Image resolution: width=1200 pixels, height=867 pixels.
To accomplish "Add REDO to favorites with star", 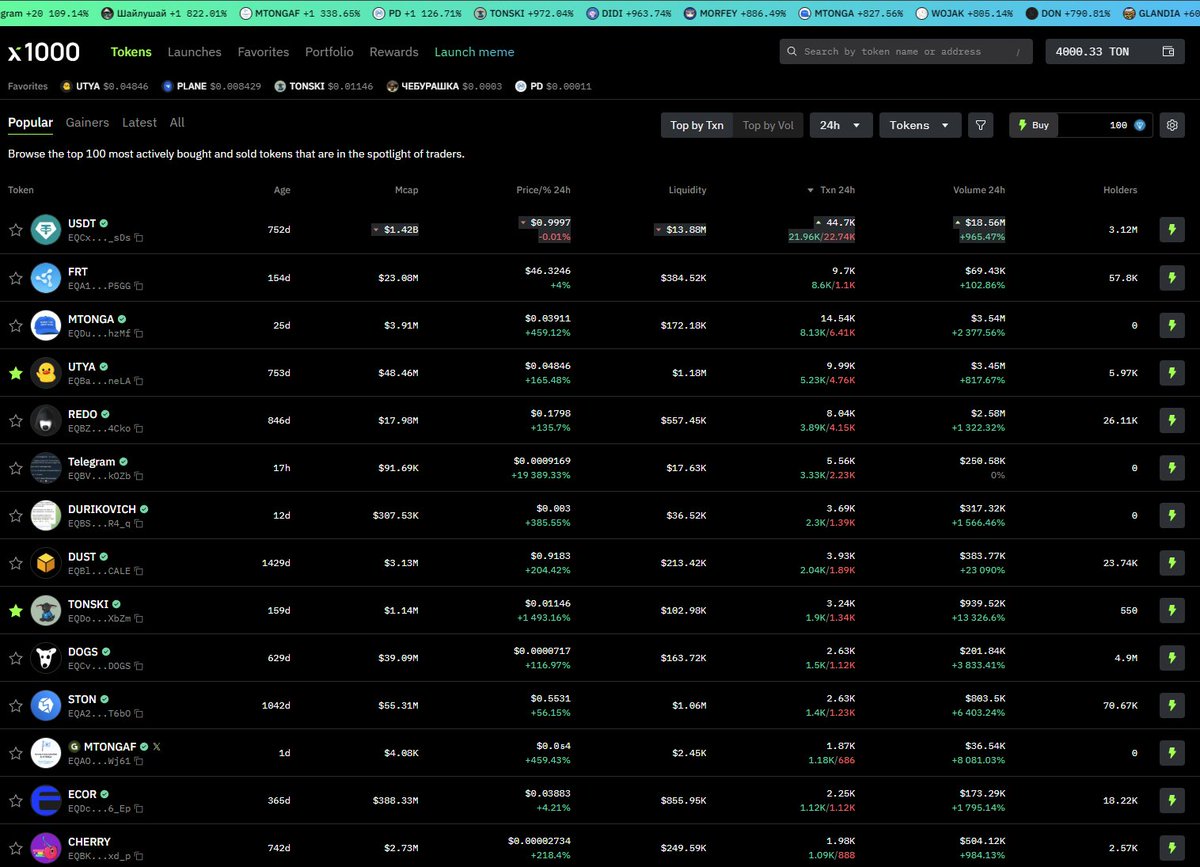I will 15,420.
